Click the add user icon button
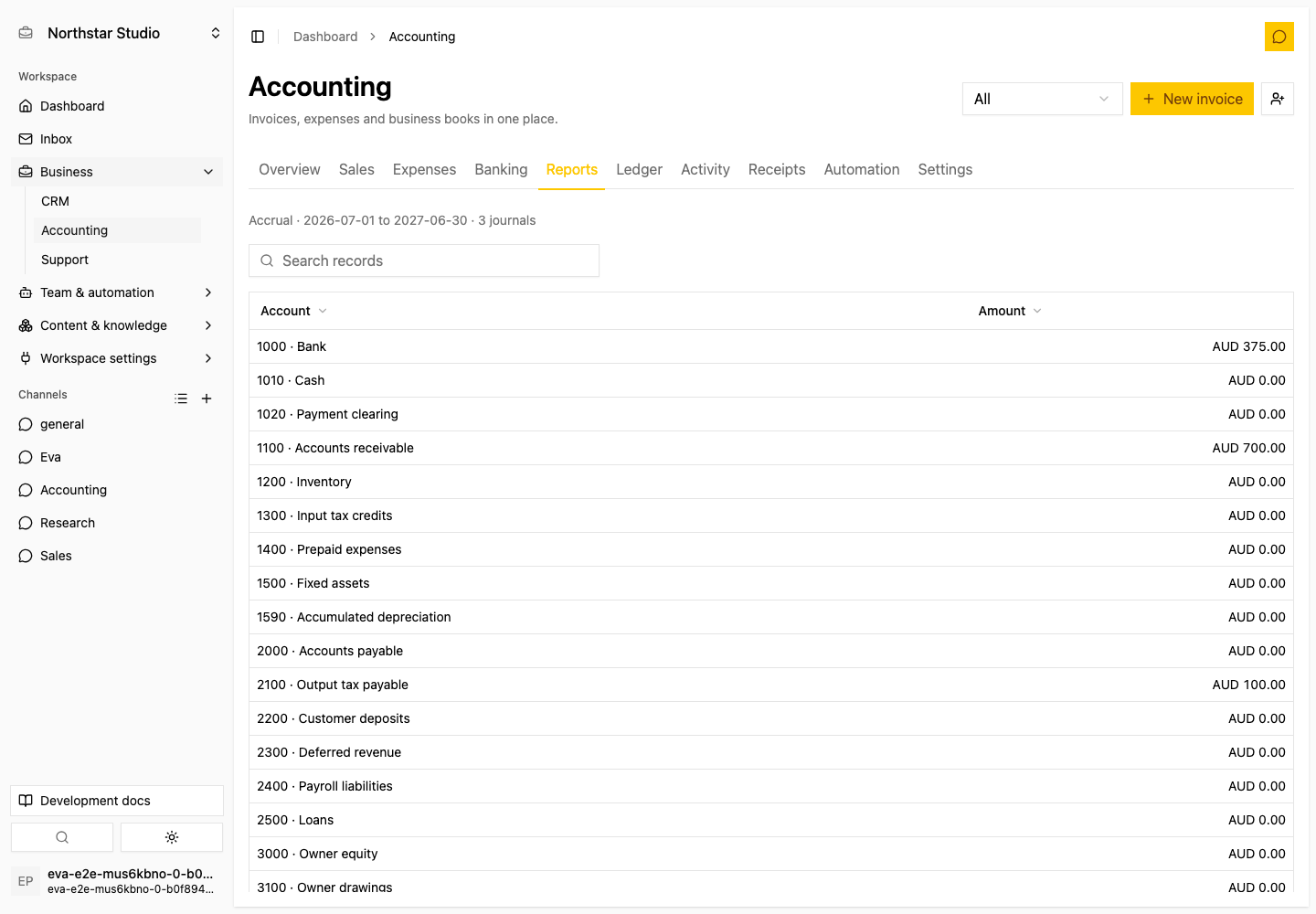1316x914 pixels. click(x=1278, y=99)
